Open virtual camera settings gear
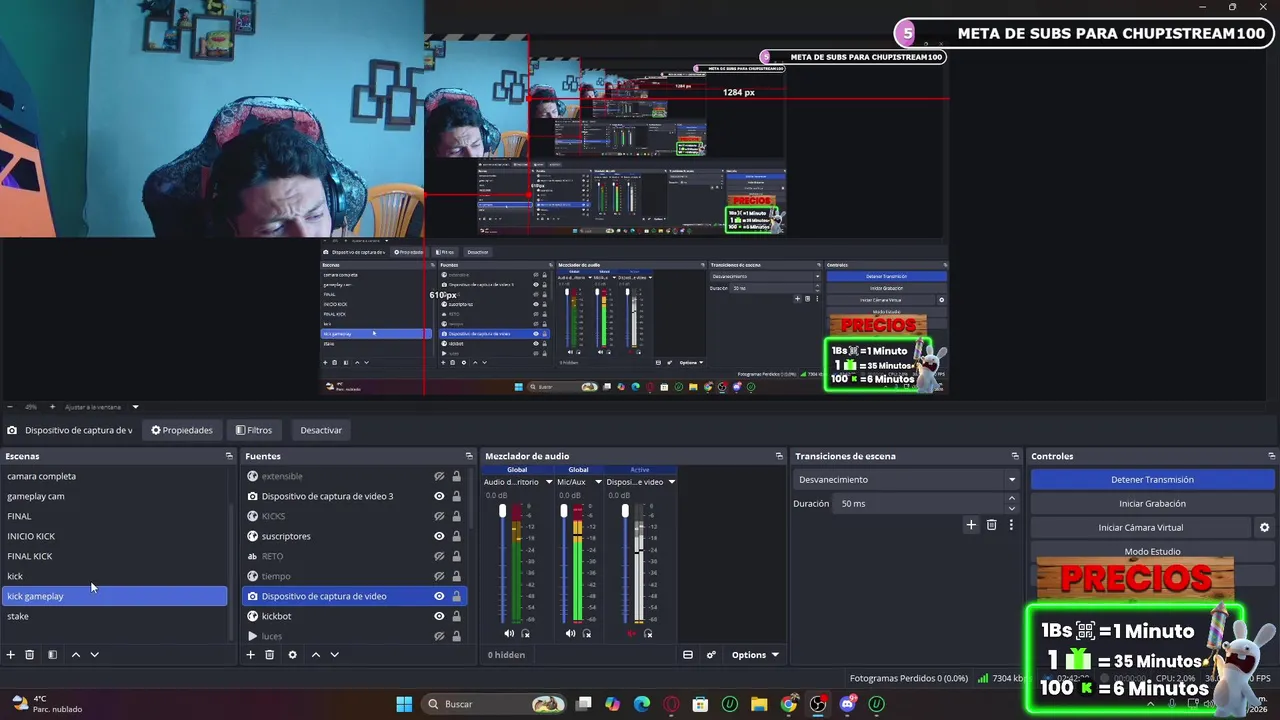Image resolution: width=1280 pixels, height=720 pixels. pos(1264,527)
